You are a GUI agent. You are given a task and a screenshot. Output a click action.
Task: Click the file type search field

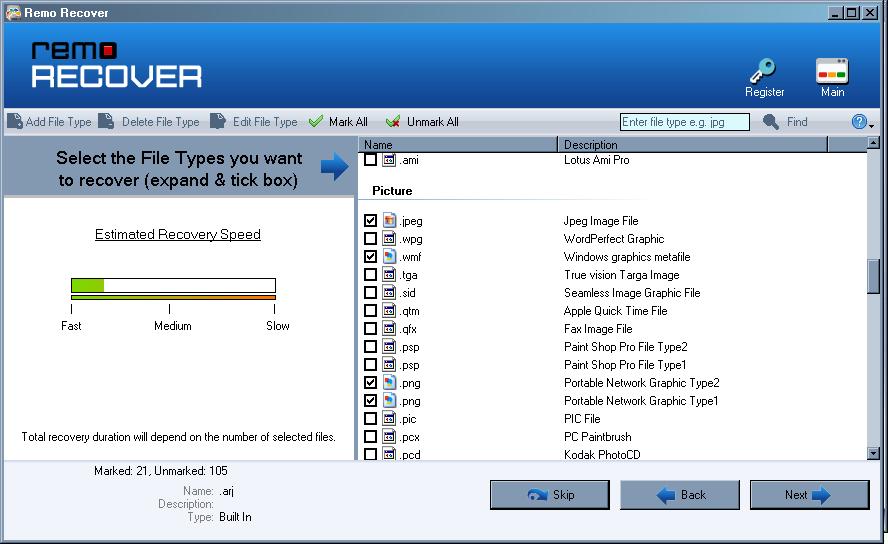[x=685, y=122]
